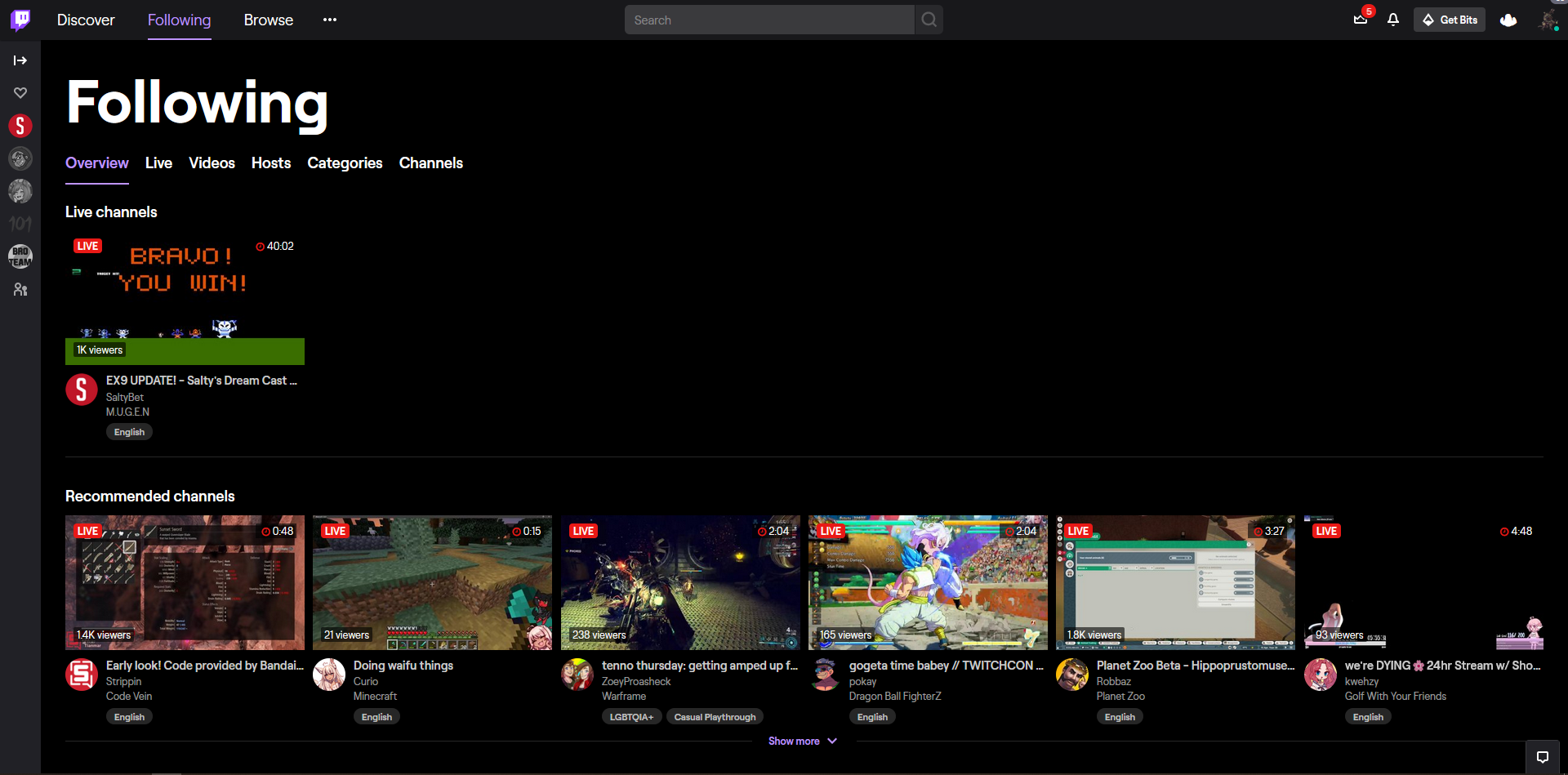Screen dimensions: 1568x775
Task: Open the SaltyBet live stream thumbnail
Action: [x=185, y=297]
